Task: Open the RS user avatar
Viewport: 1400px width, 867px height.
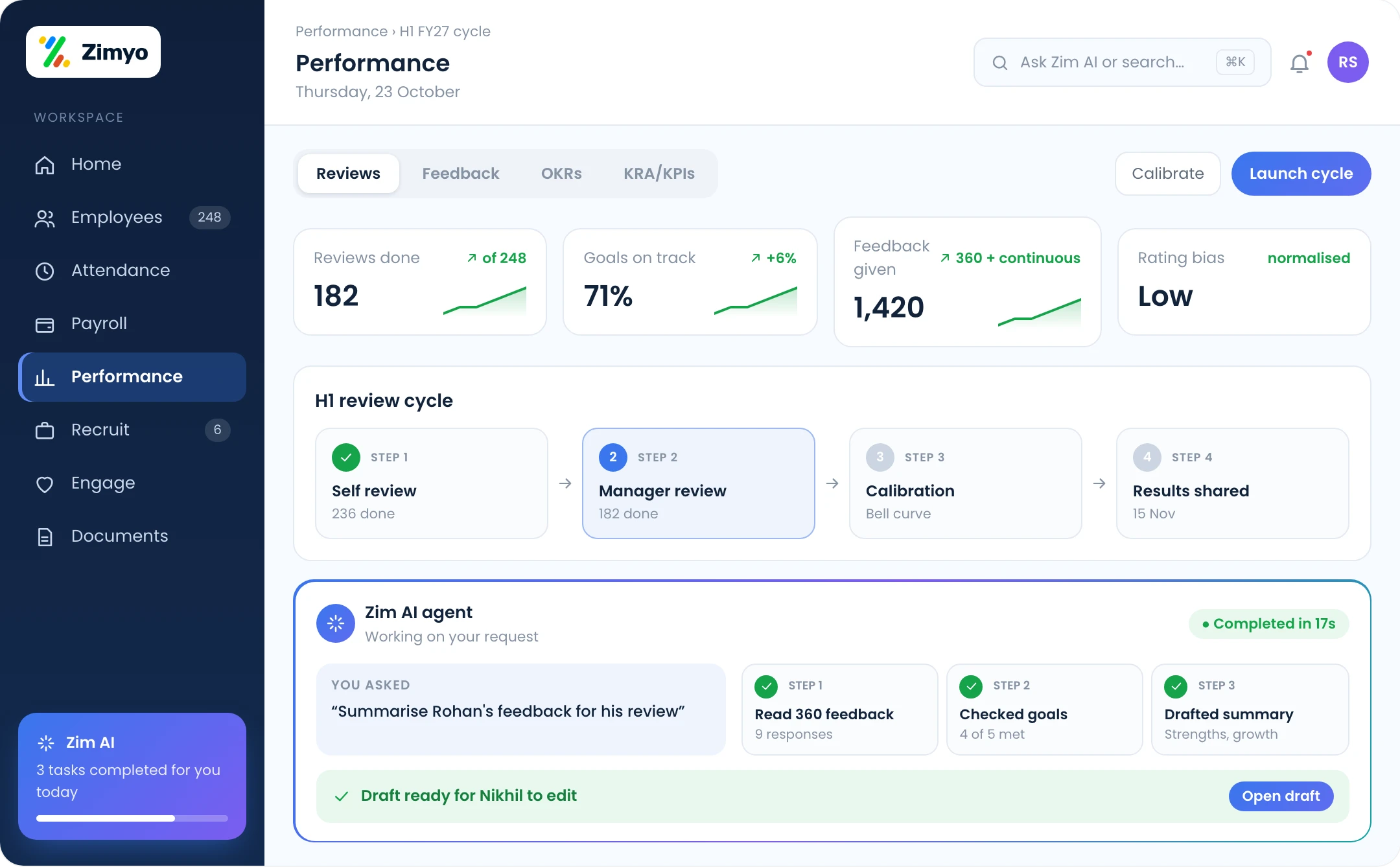Action: pyautogui.click(x=1347, y=62)
